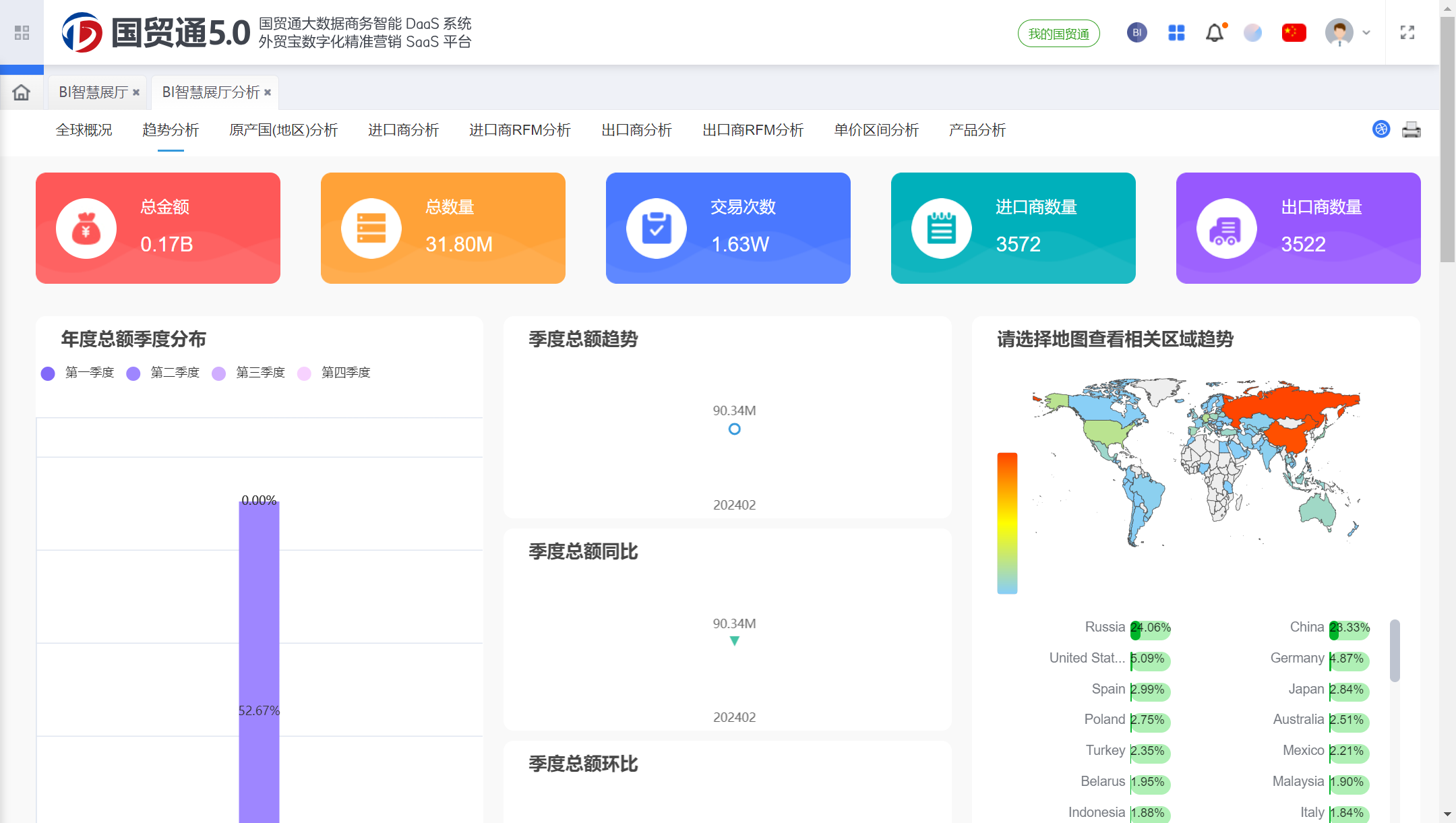Expand the user avatar dropdown arrow
This screenshot has width=1456, height=823.
(x=1366, y=32)
